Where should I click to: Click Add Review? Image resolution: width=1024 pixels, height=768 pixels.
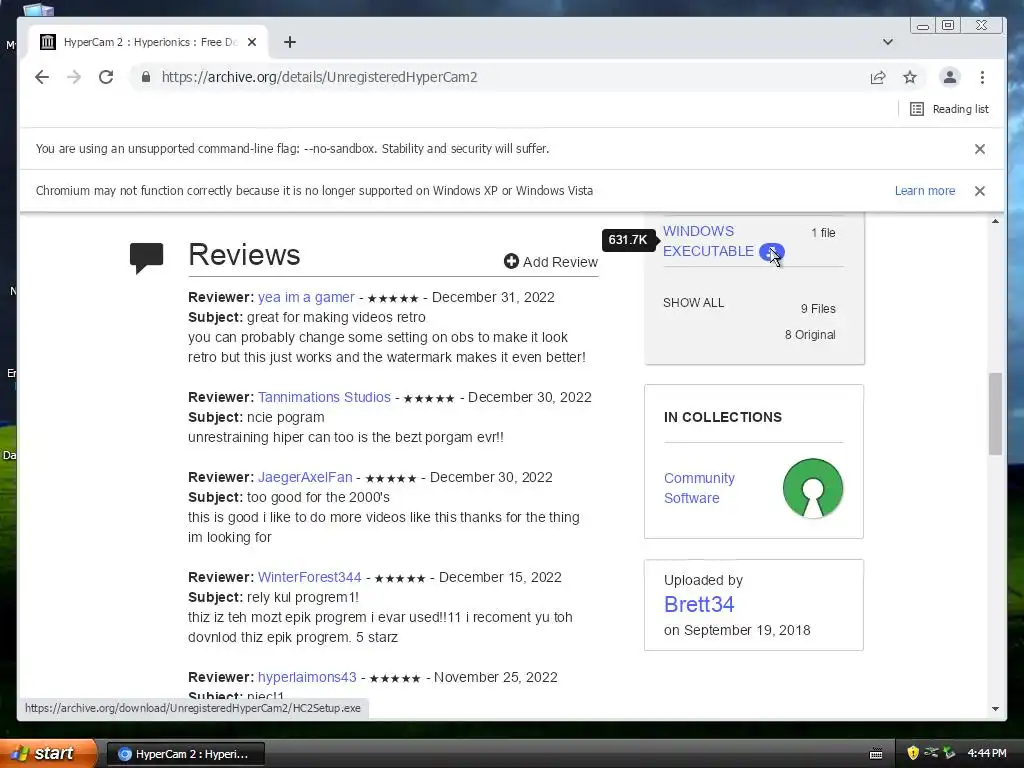(551, 262)
